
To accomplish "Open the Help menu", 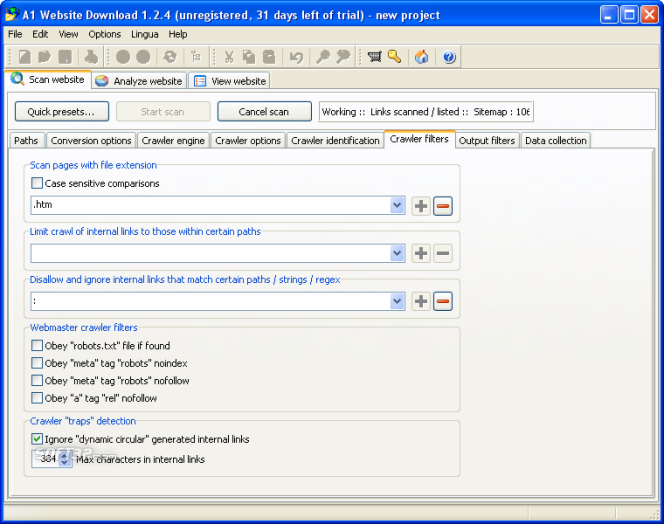I will [x=178, y=34].
